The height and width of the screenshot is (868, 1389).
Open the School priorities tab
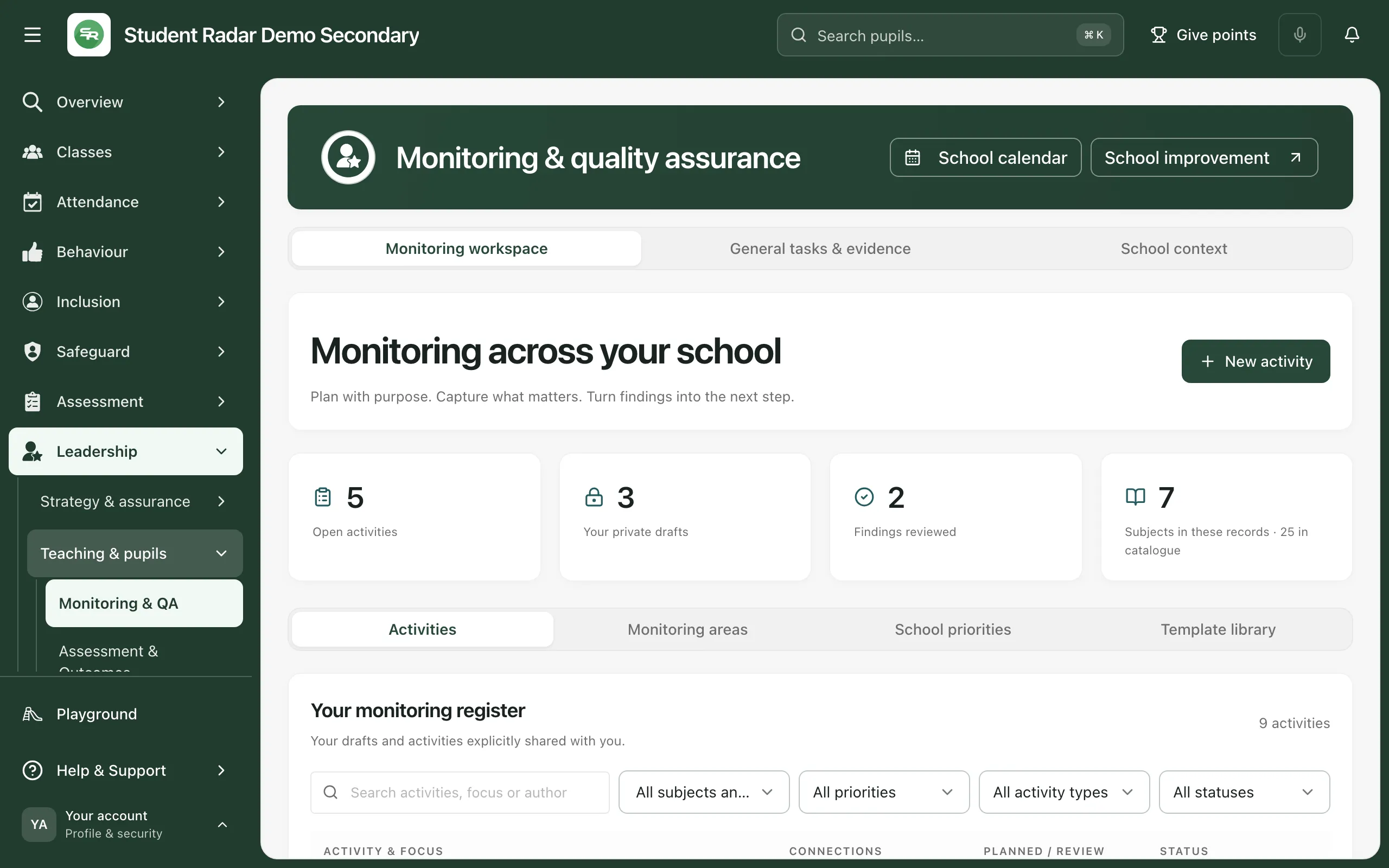click(x=953, y=630)
